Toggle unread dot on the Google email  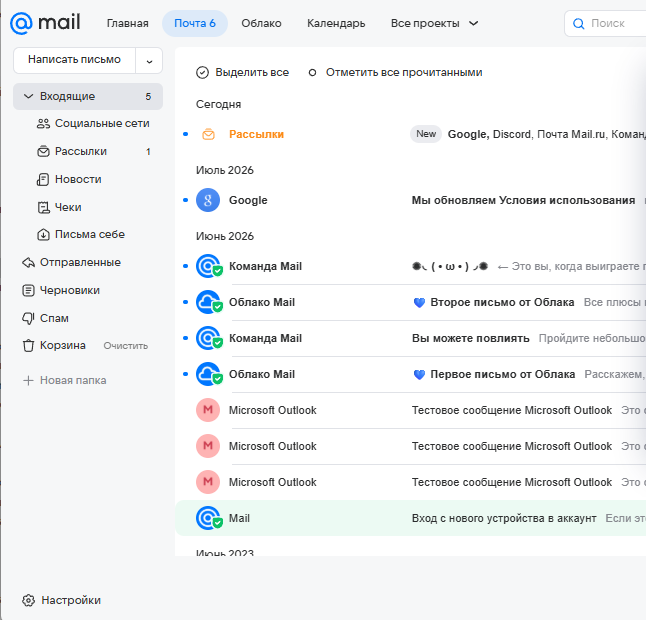click(185, 200)
